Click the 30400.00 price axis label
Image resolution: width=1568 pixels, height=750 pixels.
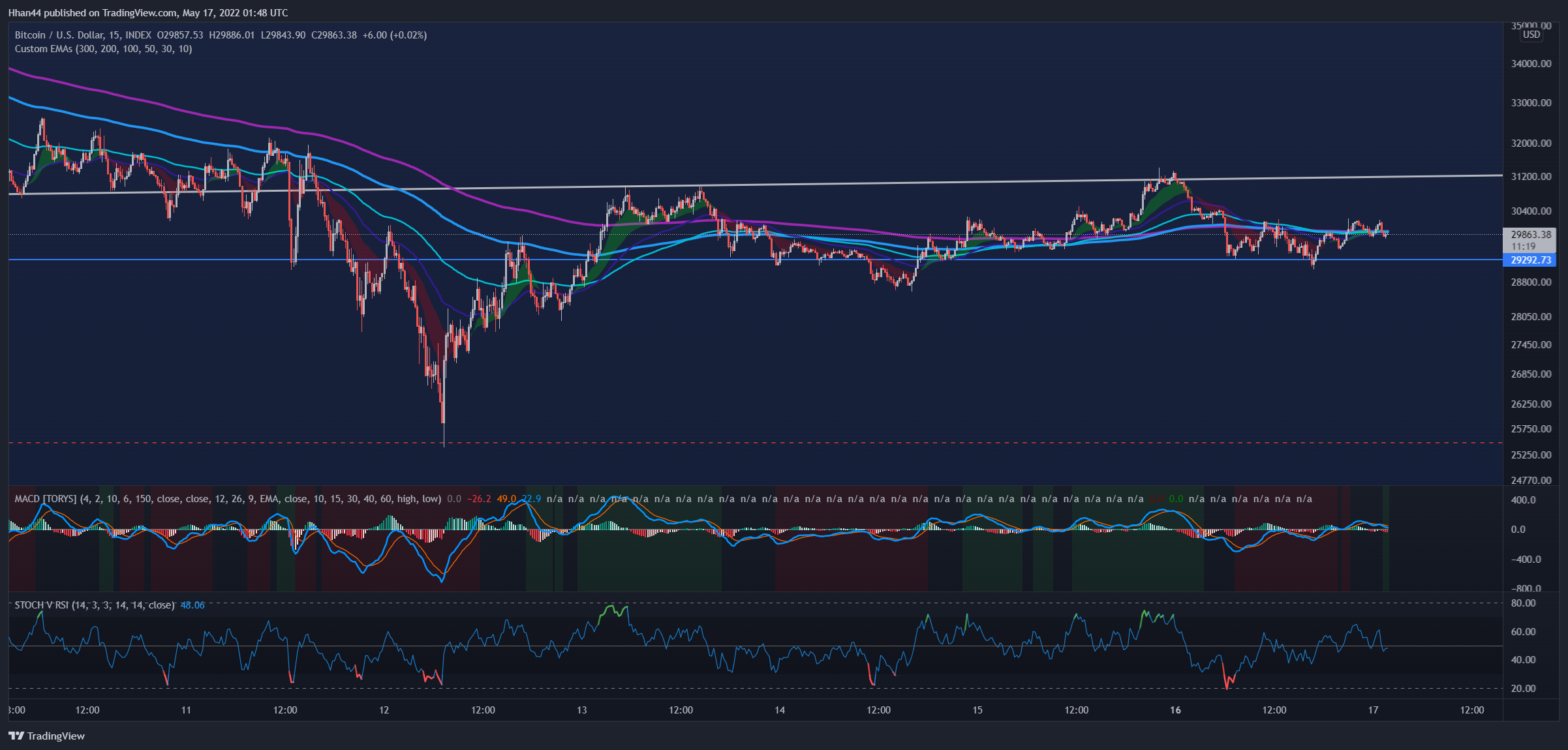tap(1531, 211)
